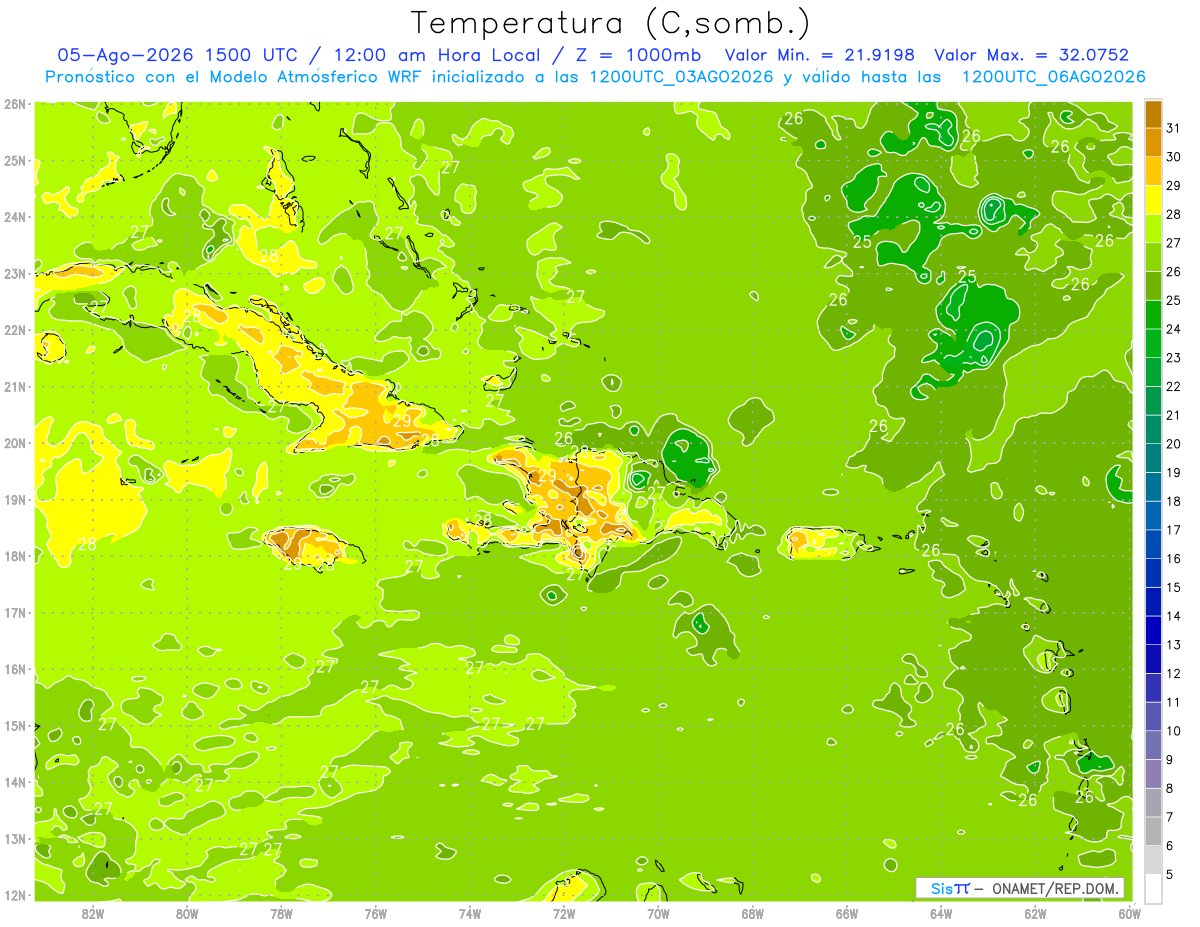The image size is (1200, 927).
Task: Click the 24N latitude label
Action: pos(15,217)
